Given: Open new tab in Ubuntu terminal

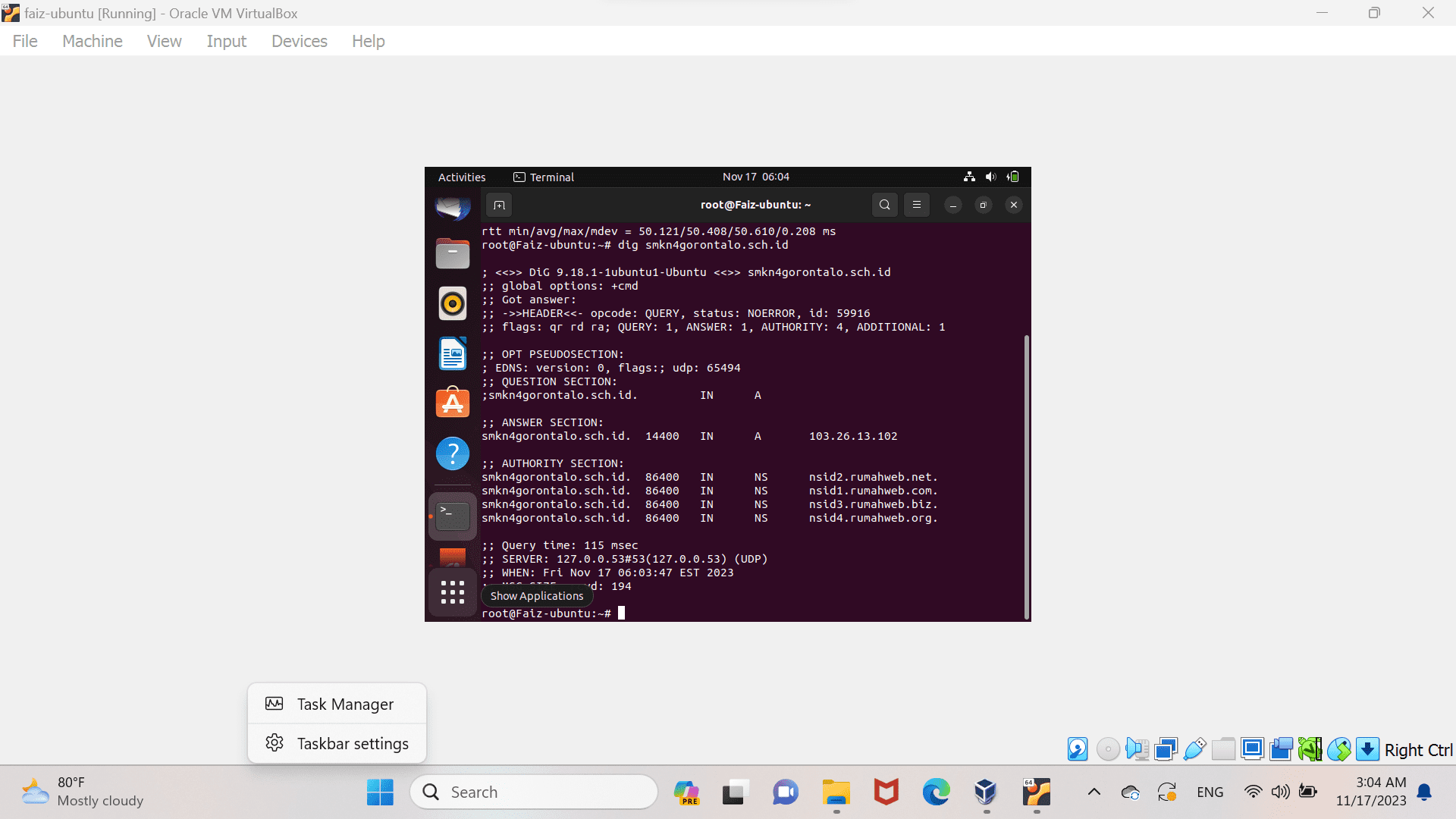Looking at the screenshot, I should [x=499, y=205].
